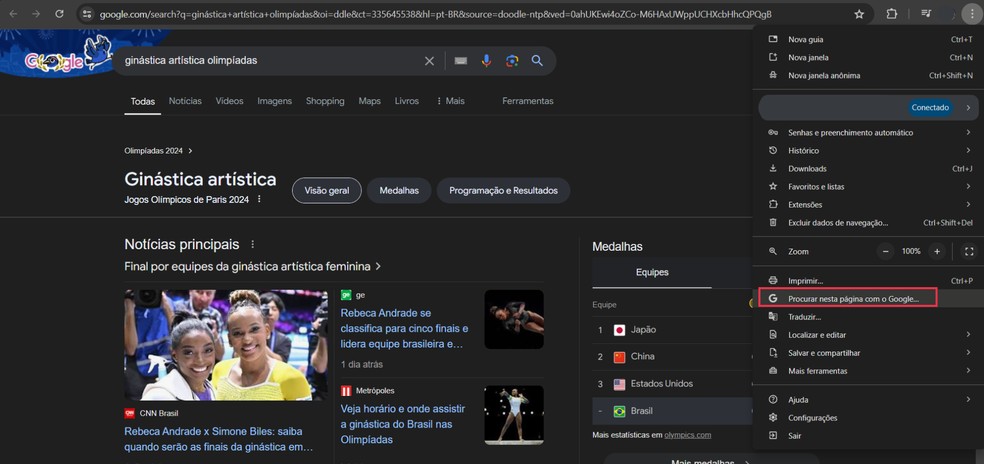
Task: Click the Chrome three-dot menu button
Action: pyautogui.click(x=971, y=14)
